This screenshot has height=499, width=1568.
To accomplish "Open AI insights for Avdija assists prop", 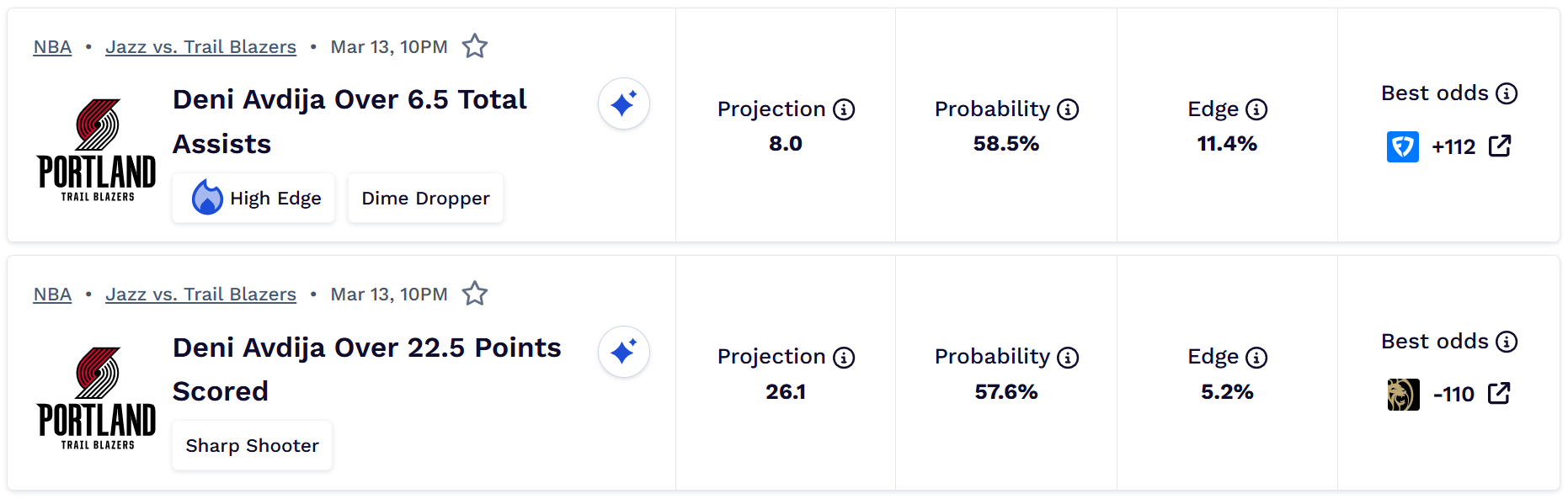I will tap(623, 104).
